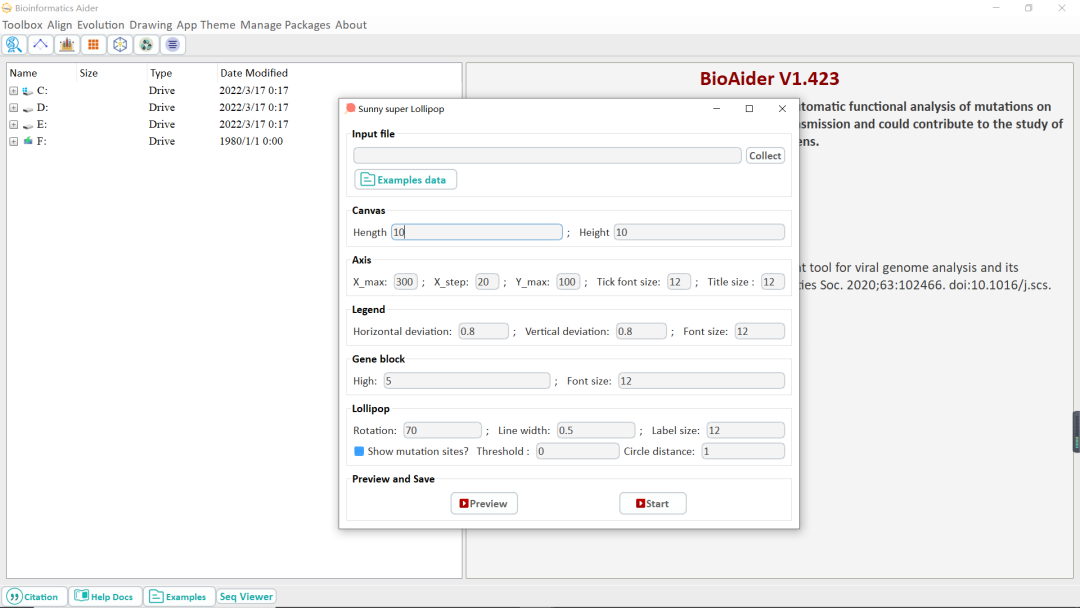The width and height of the screenshot is (1080, 608).
Task: Click the recycle-style round toolbar icon
Action: tap(146, 45)
